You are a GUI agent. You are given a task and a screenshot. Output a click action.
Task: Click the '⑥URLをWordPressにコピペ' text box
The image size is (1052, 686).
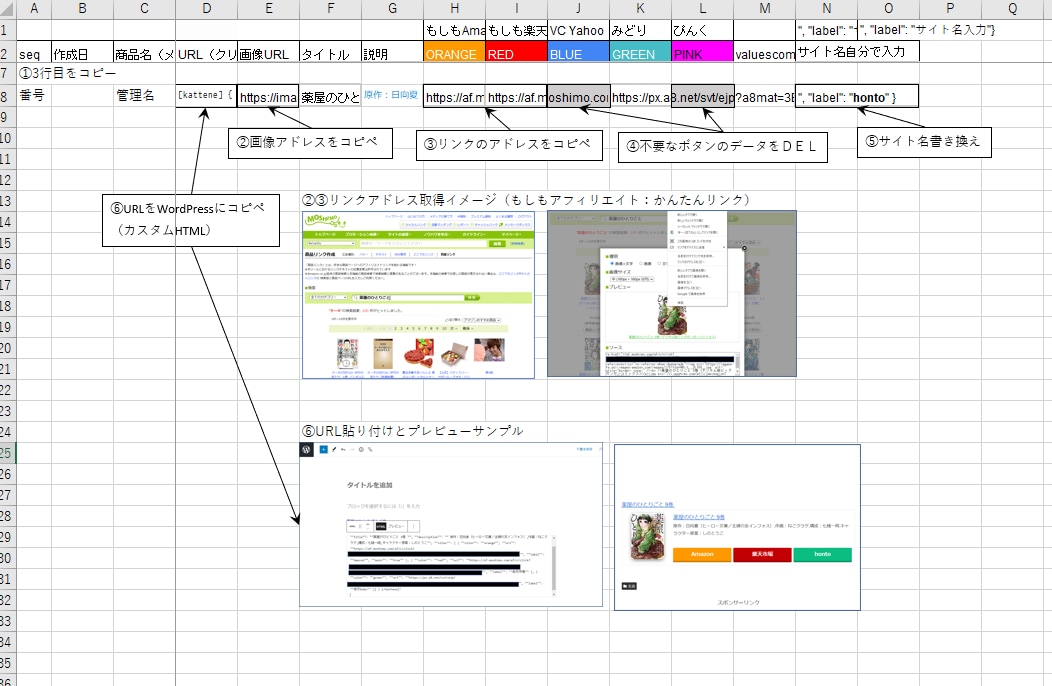point(191,220)
